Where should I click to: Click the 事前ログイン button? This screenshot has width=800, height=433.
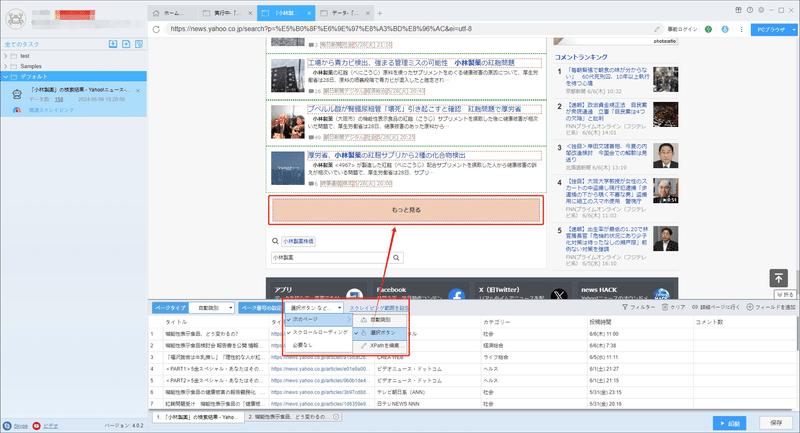click(683, 30)
